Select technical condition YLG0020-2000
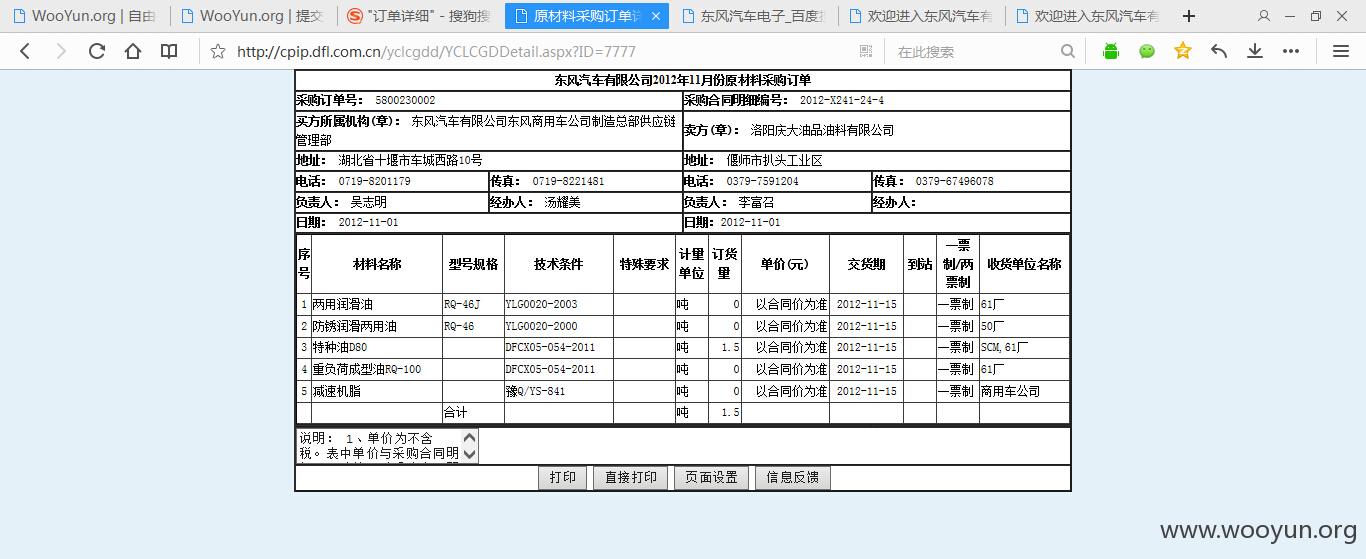 [541, 326]
